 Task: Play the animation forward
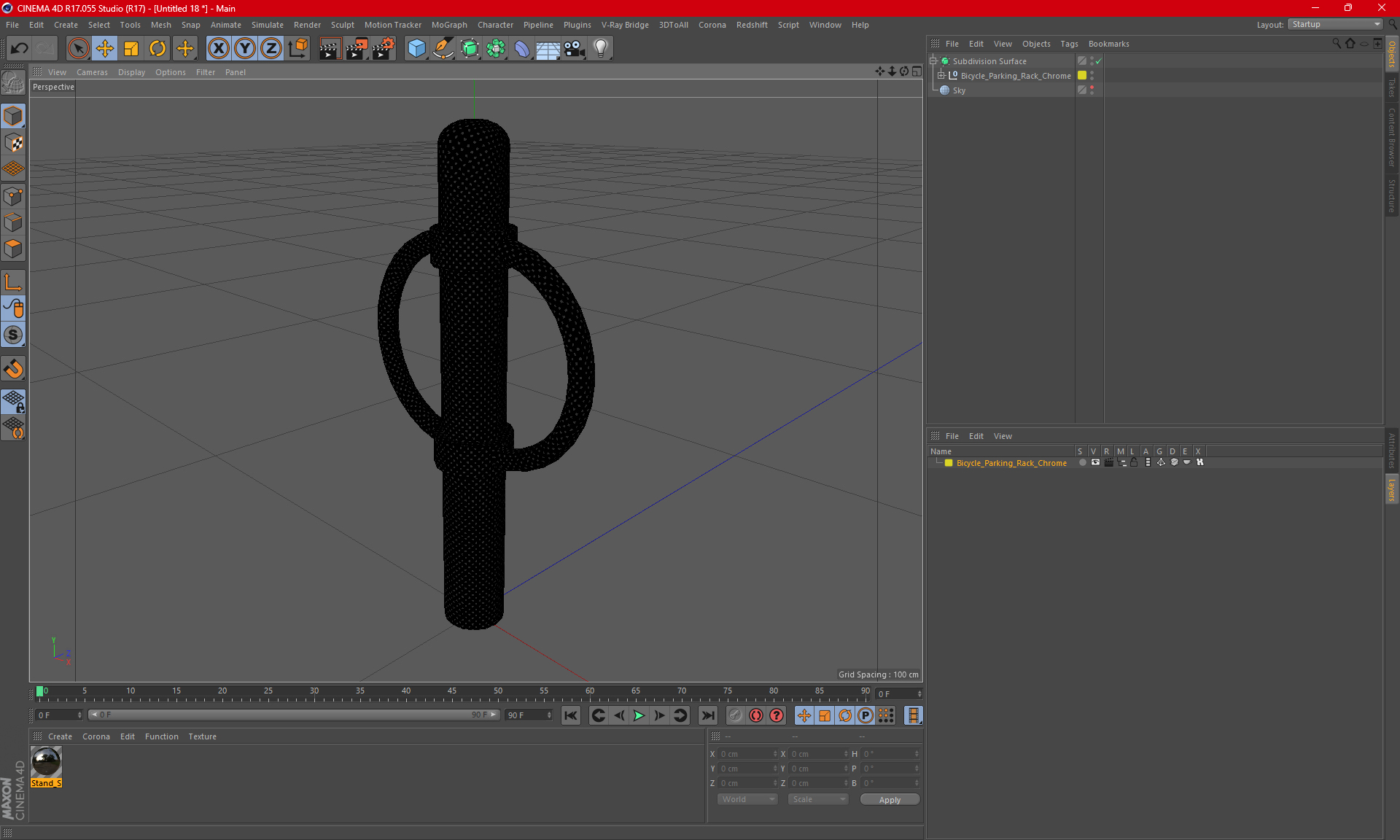(639, 715)
